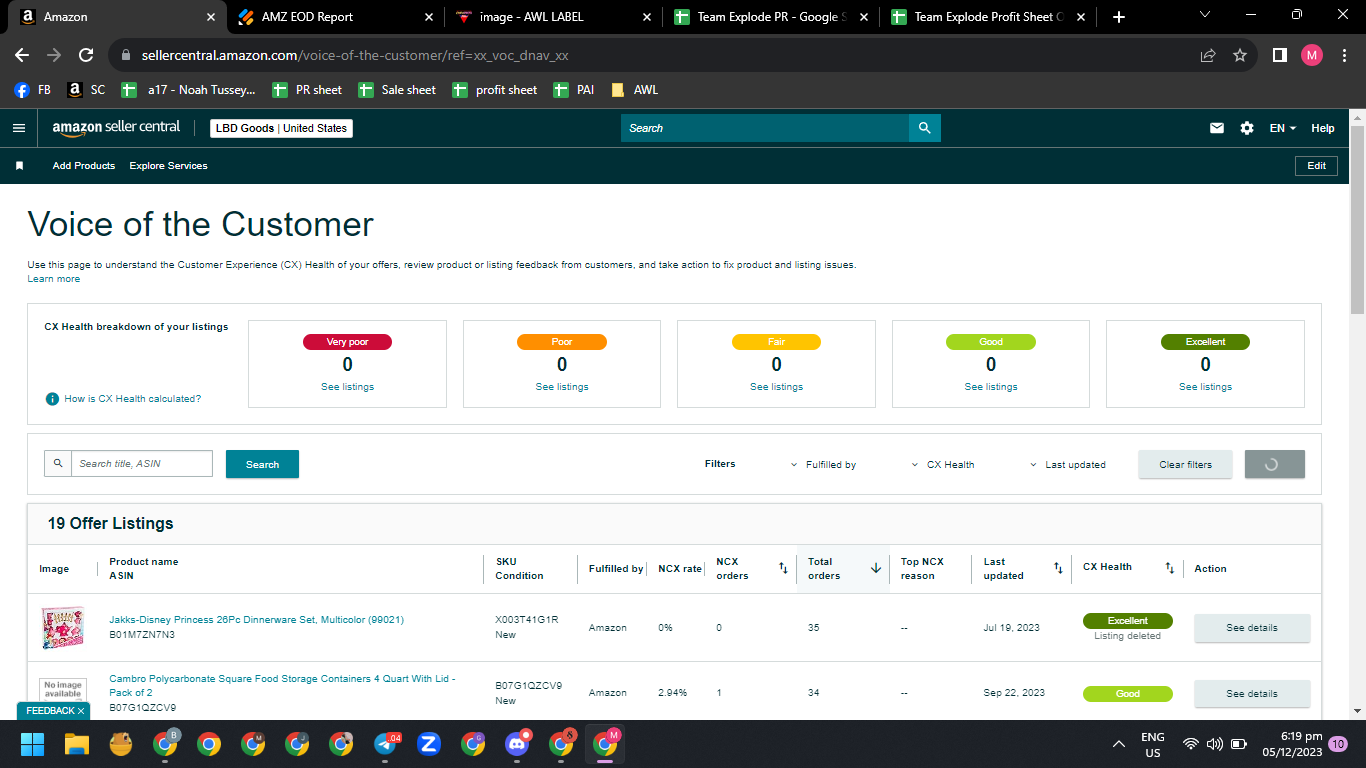Click the Search title, ASIN input field
The height and width of the screenshot is (768, 1366).
pyautogui.click(x=141, y=464)
